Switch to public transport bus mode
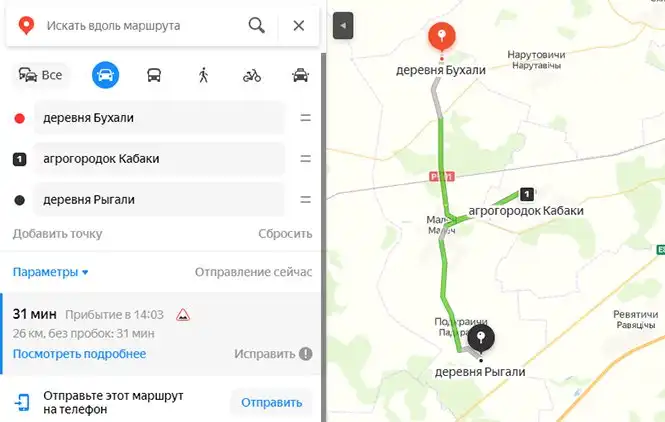Screen dimensions: 665x422 [154, 75]
